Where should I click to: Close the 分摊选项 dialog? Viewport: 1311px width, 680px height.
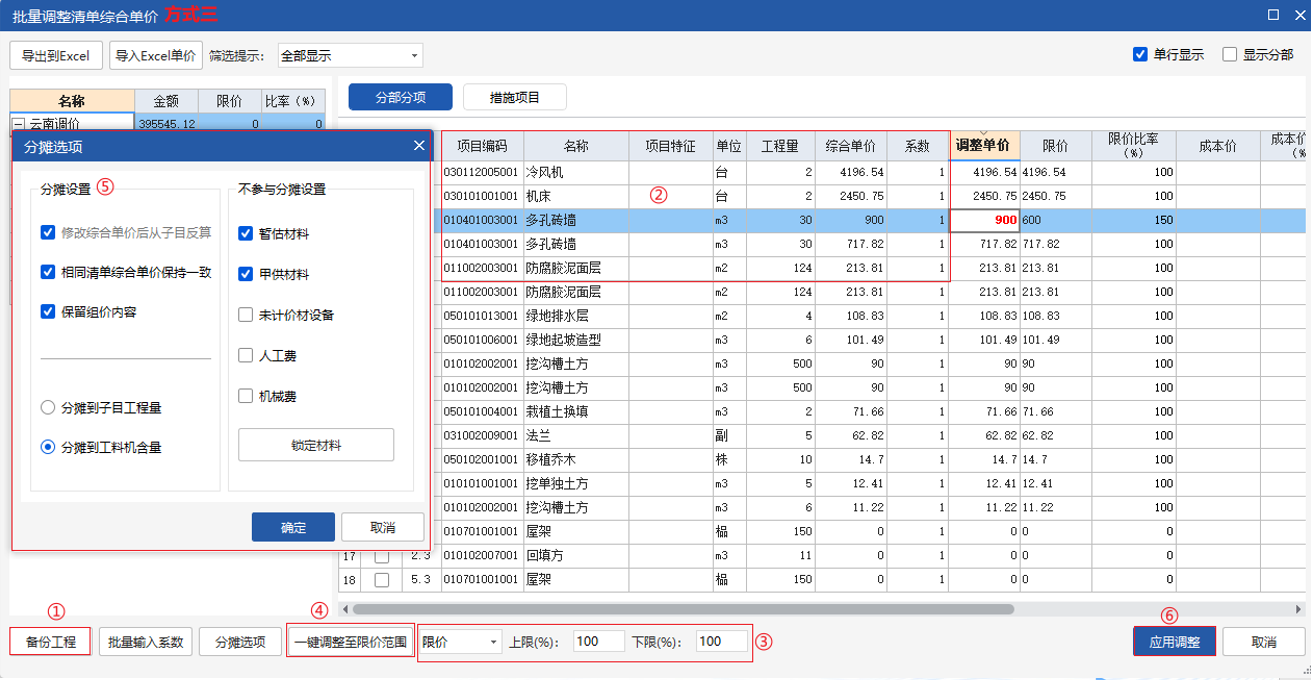click(x=419, y=146)
